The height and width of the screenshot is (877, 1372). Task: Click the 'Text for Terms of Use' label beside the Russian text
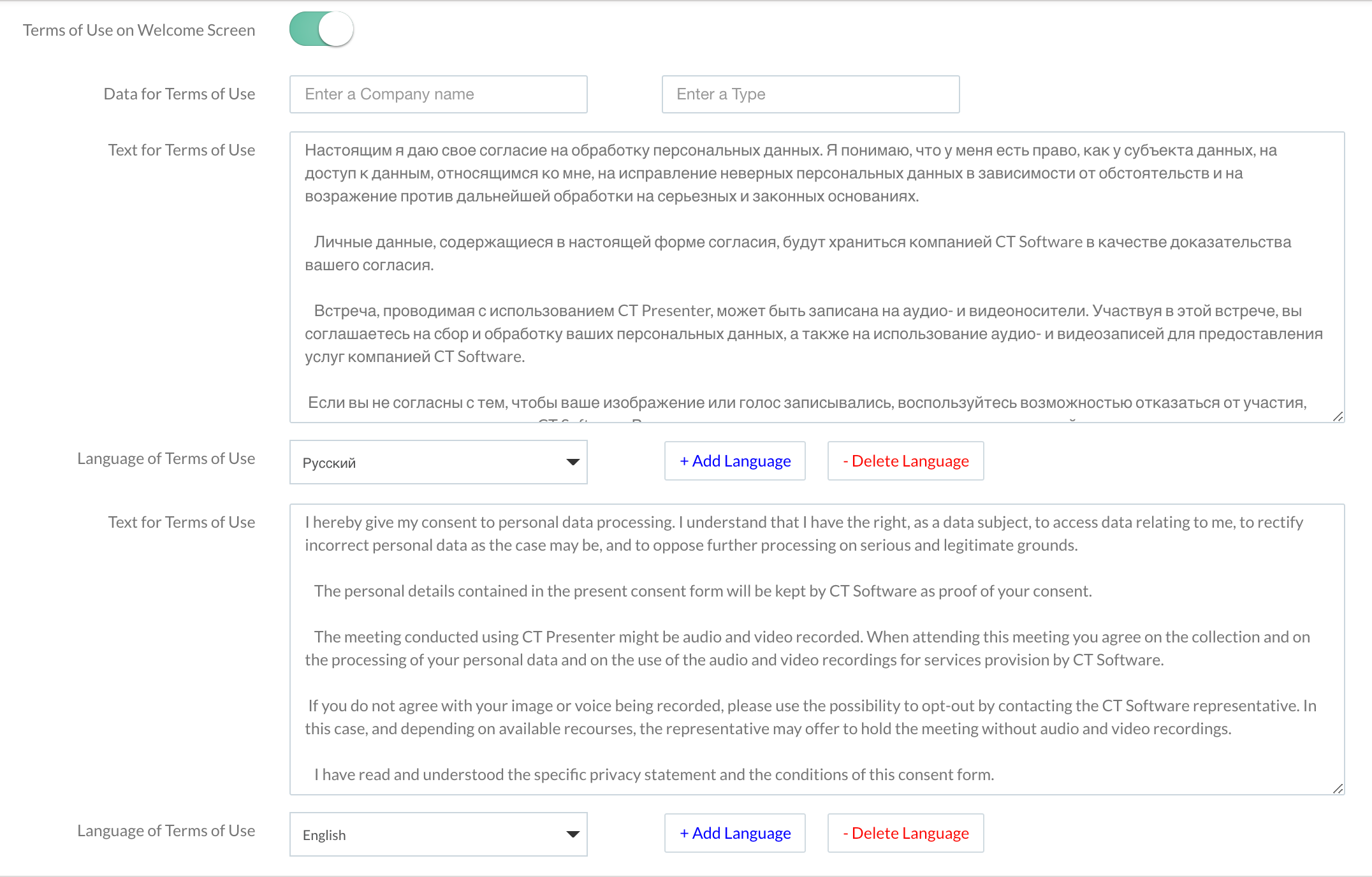[x=181, y=150]
